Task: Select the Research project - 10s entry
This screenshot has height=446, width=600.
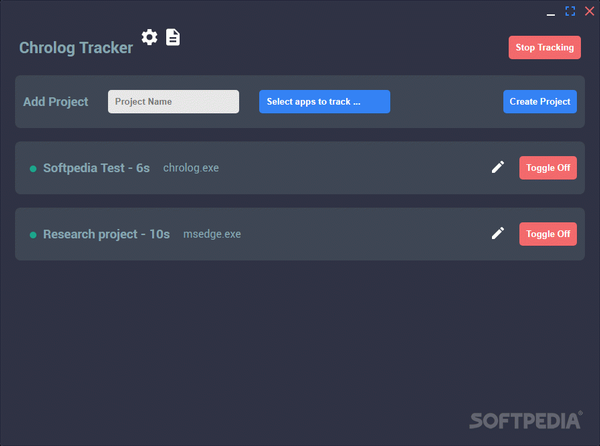Action: pyautogui.click(x=106, y=234)
